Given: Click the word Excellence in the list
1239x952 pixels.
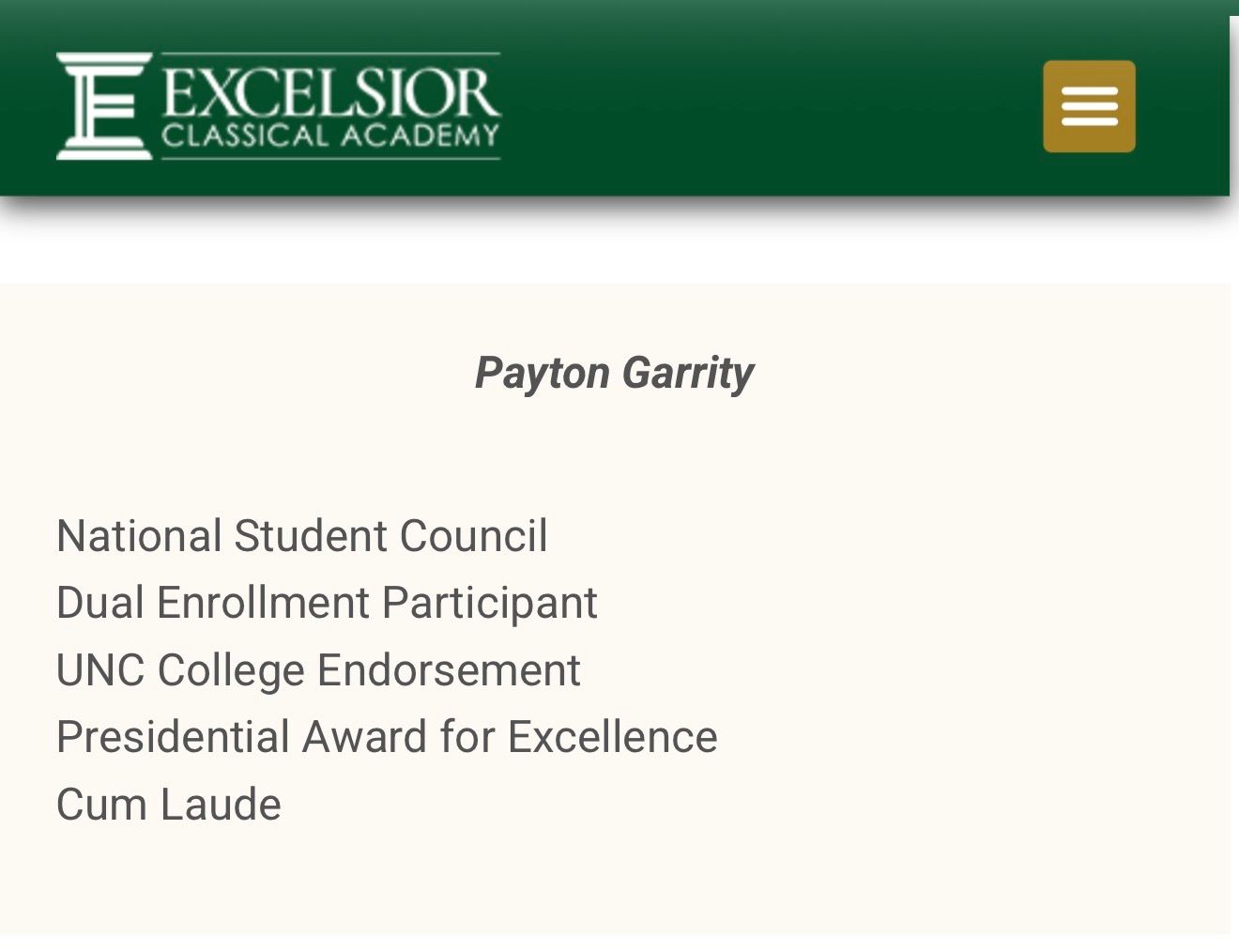Looking at the screenshot, I should coord(612,737).
